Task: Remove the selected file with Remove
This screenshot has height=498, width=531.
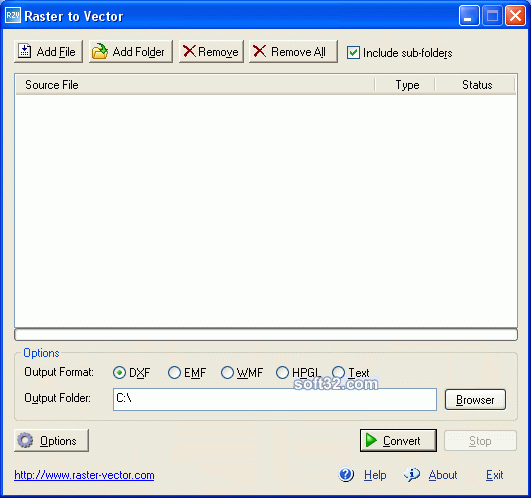Action: click(211, 51)
